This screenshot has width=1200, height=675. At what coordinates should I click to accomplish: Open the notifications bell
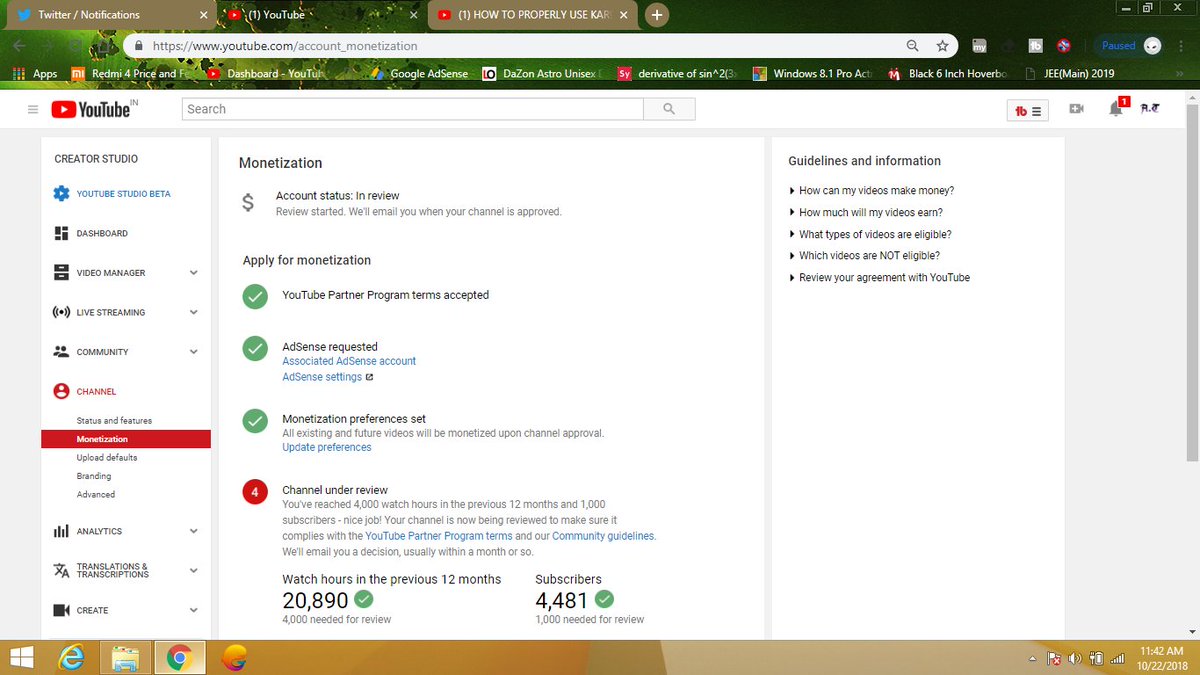1116,109
